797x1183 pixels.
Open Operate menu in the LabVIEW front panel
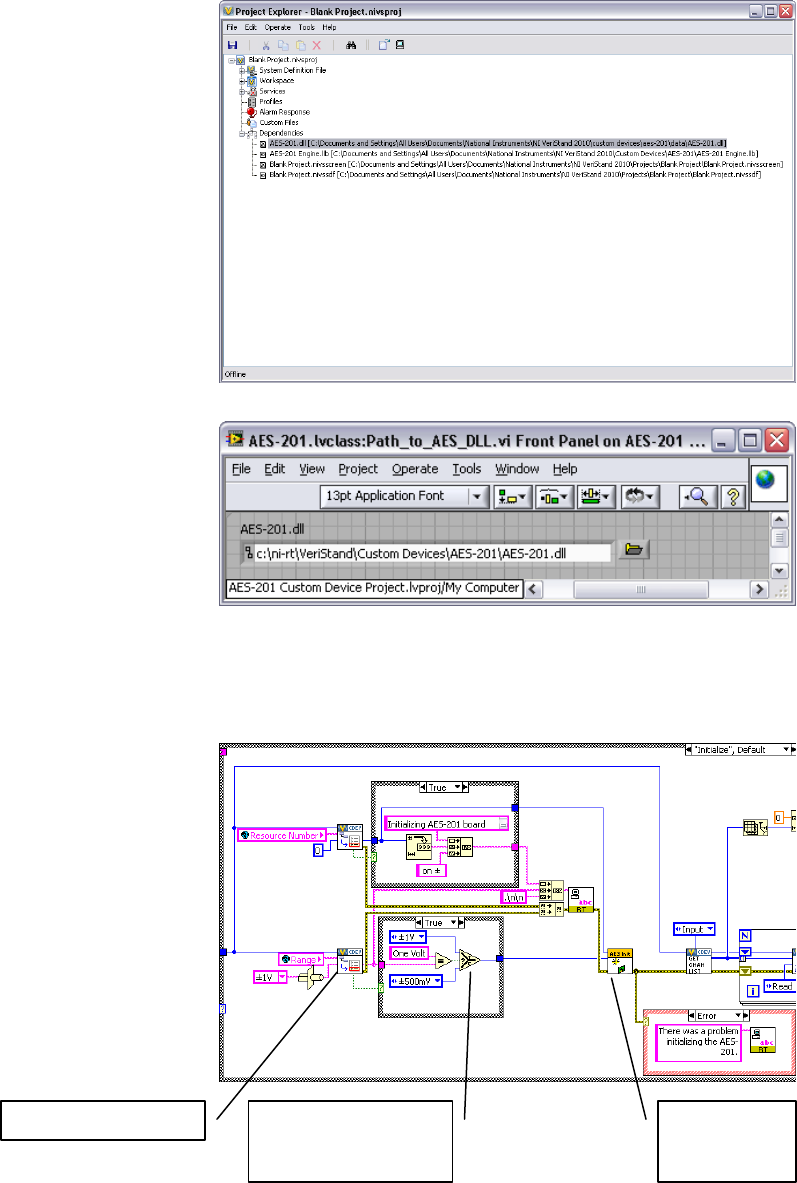415,469
